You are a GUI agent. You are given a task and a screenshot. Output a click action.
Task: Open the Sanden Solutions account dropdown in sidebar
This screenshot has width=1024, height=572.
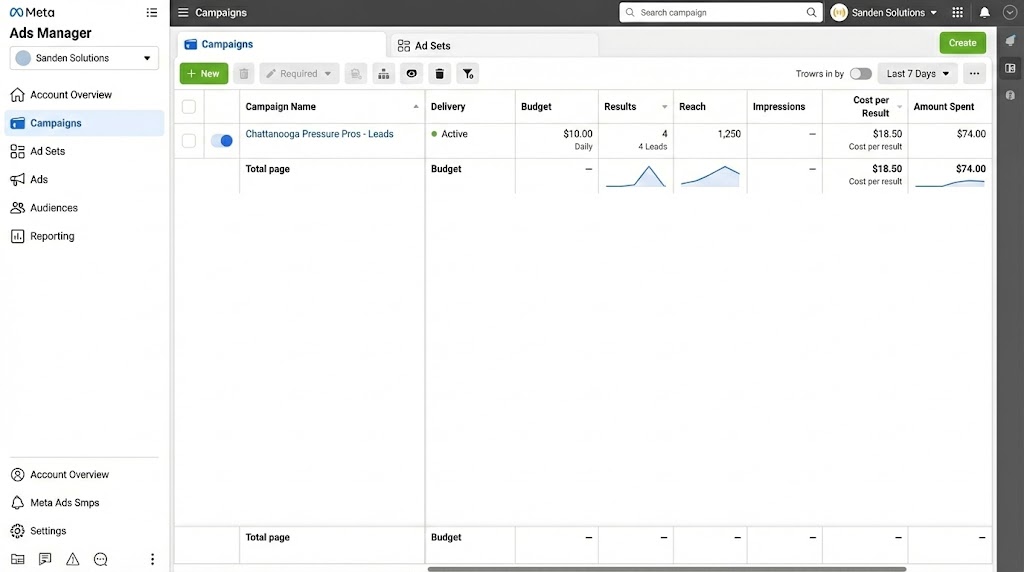pos(84,58)
